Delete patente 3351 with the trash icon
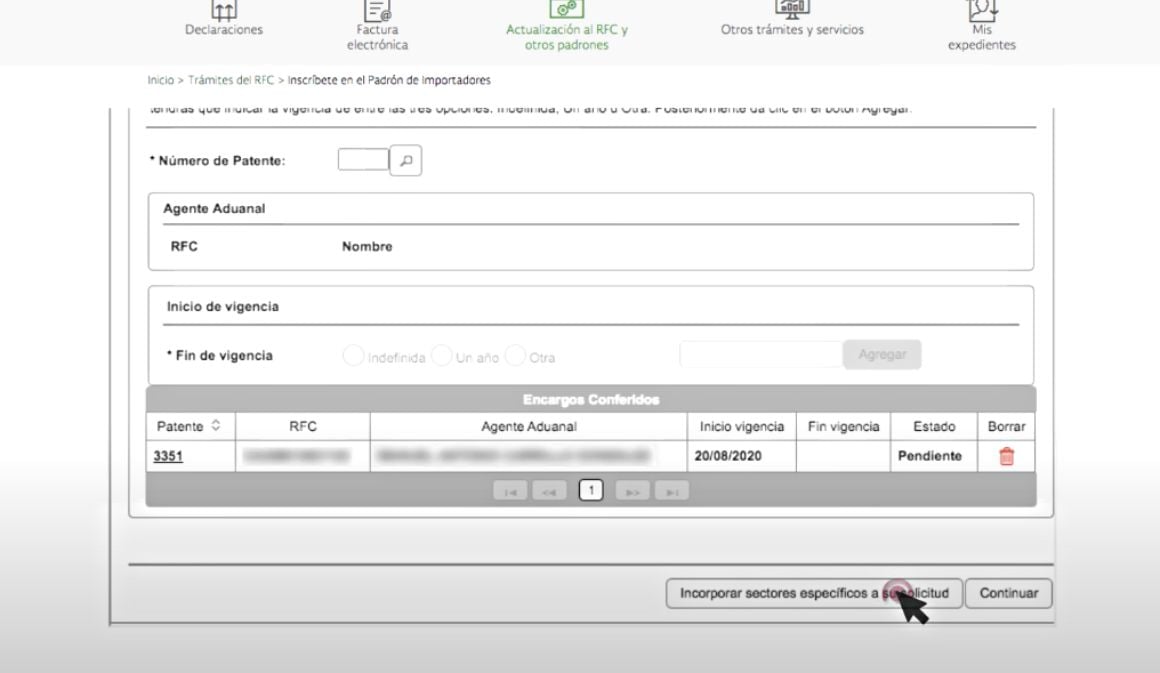The height and width of the screenshot is (673, 1160). (x=1006, y=456)
